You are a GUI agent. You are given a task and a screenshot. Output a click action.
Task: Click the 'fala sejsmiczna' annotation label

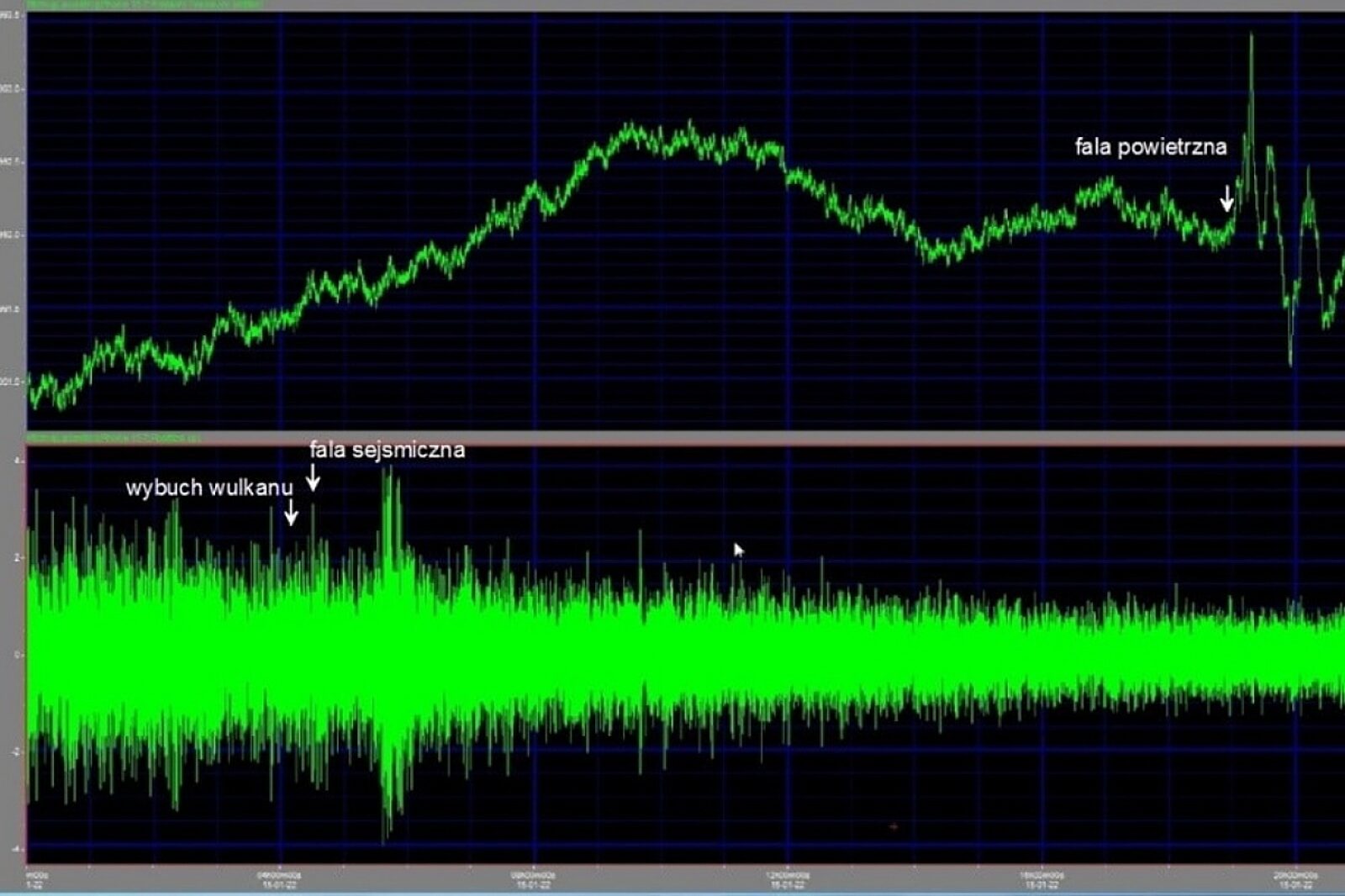click(x=387, y=451)
